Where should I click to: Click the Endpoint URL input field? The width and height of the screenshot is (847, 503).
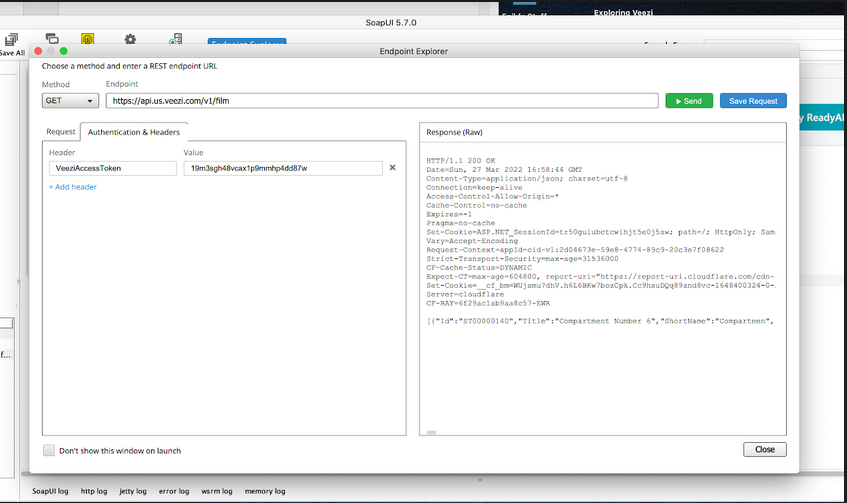click(x=382, y=100)
